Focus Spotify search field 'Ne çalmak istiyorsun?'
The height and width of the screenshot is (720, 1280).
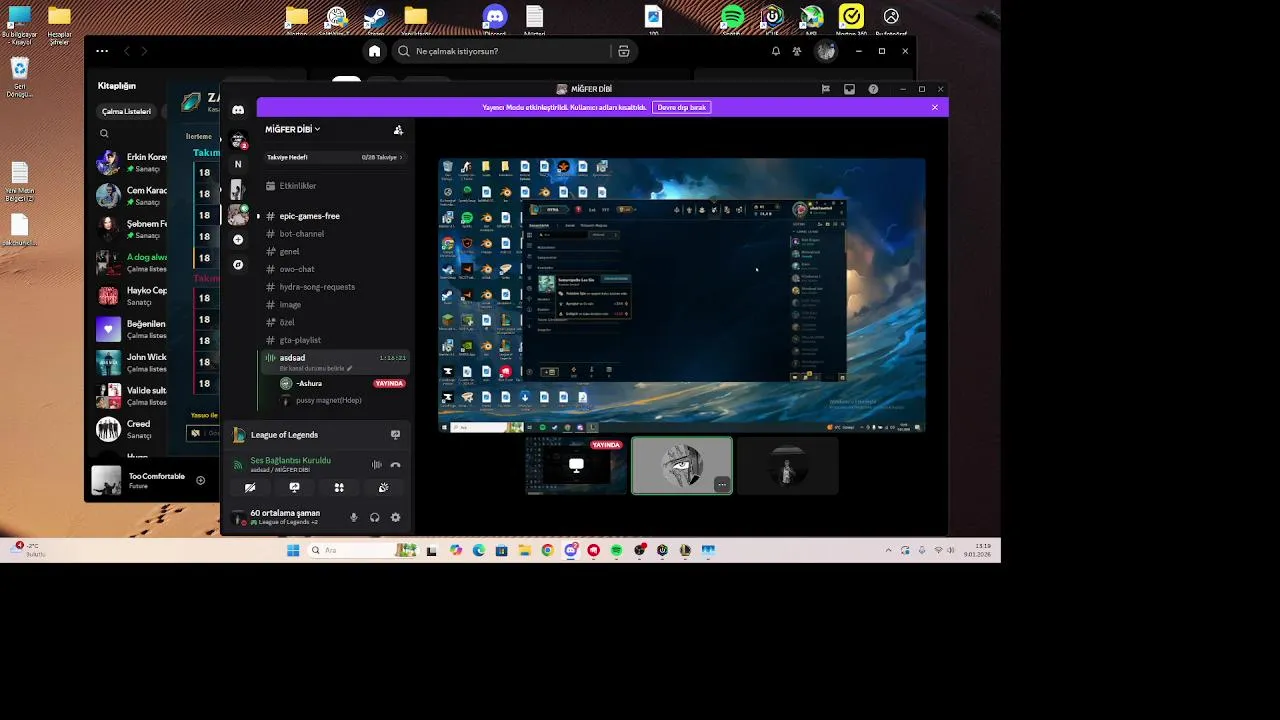[x=500, y=51]
